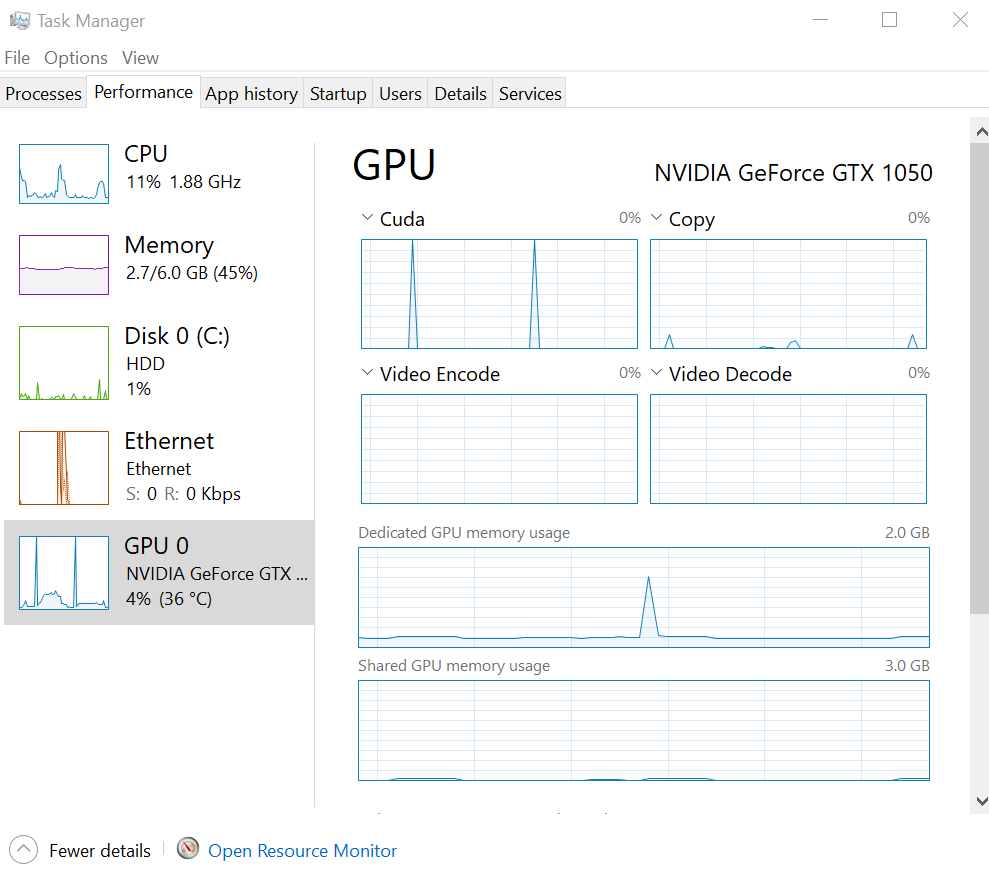
Task: Select the Memory usage mini graph
Action: (64, 265)
